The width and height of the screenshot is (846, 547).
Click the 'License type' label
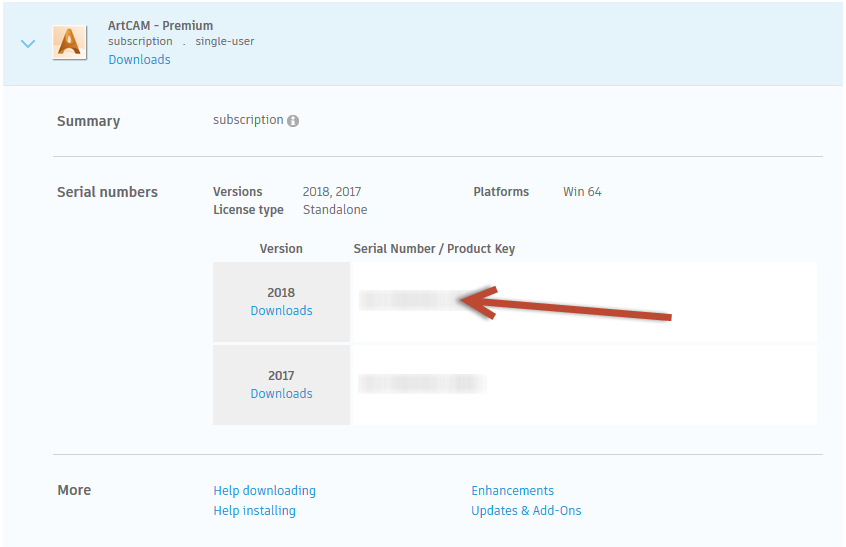[248, 210]
